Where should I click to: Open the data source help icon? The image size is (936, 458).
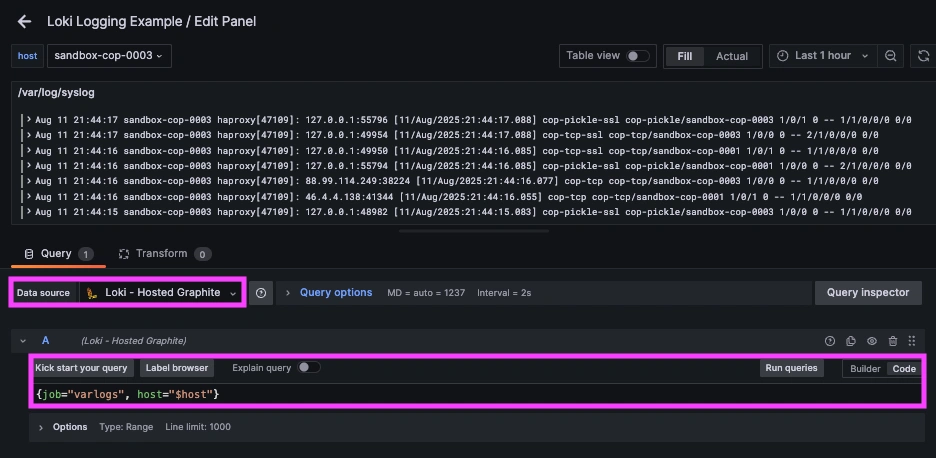click(x=261, y=293)
